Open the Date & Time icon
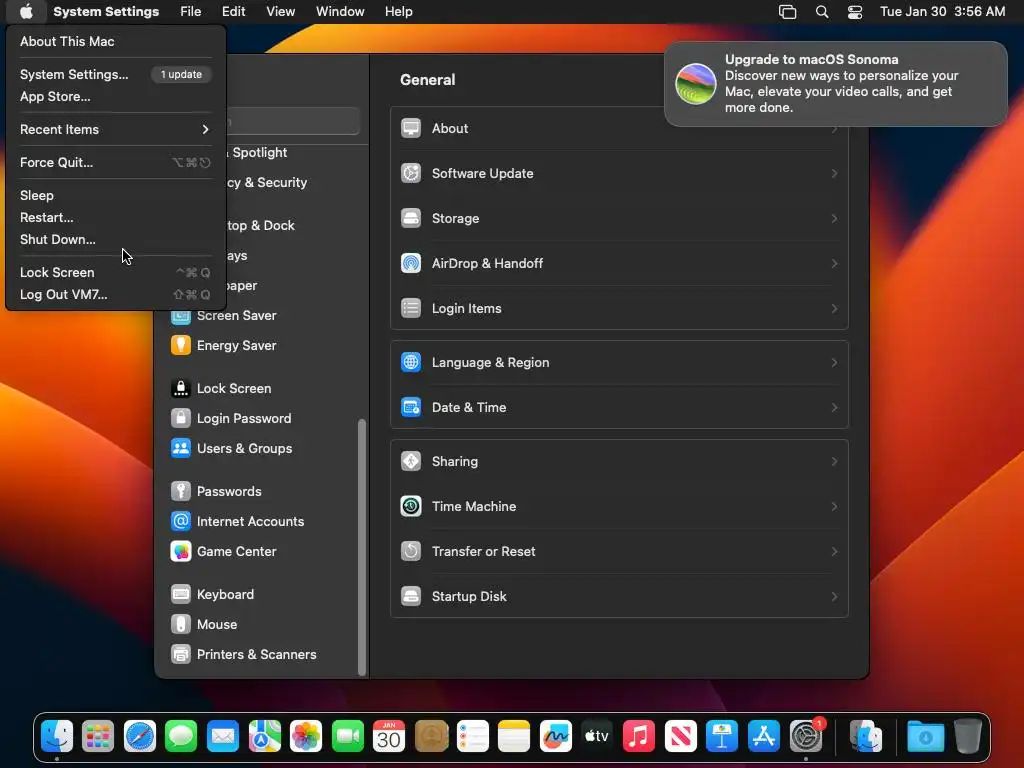Screen dimensions: 1024x768 pyautogui.click(x=411, y=407)
